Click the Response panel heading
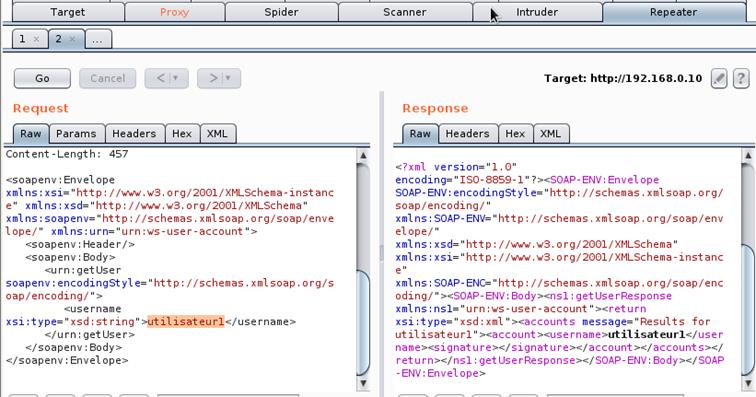This screenshot has width=756, height=397. click(435, 108)
